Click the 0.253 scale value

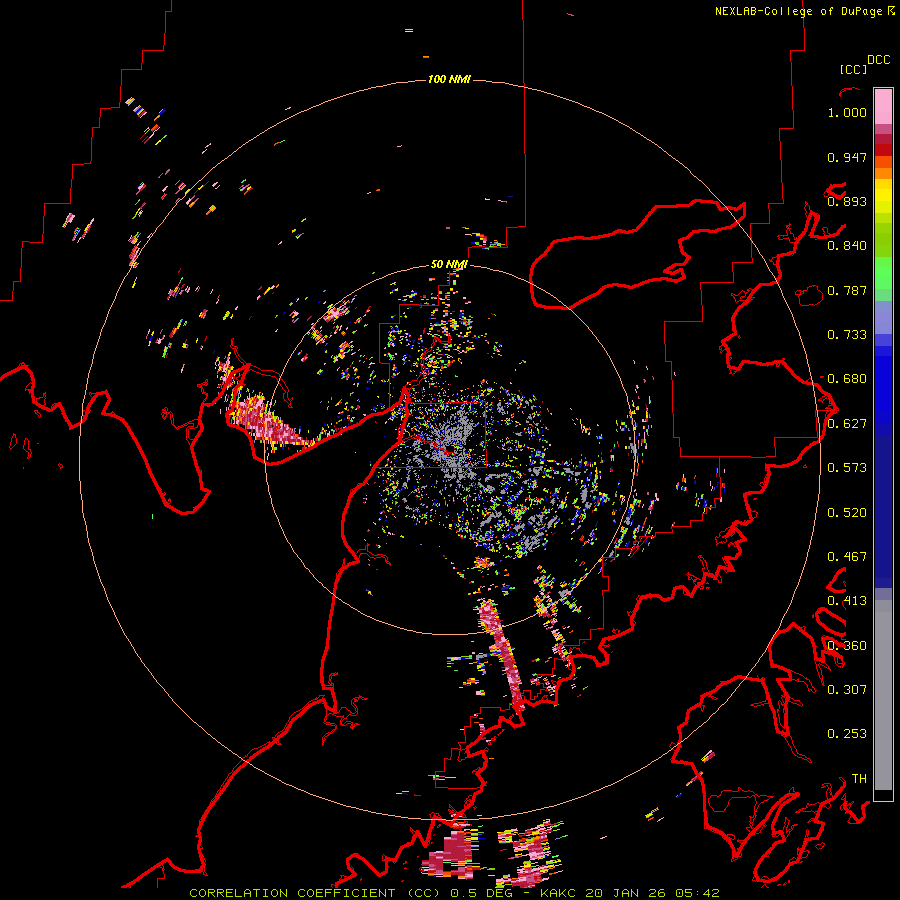coord(847,734)
